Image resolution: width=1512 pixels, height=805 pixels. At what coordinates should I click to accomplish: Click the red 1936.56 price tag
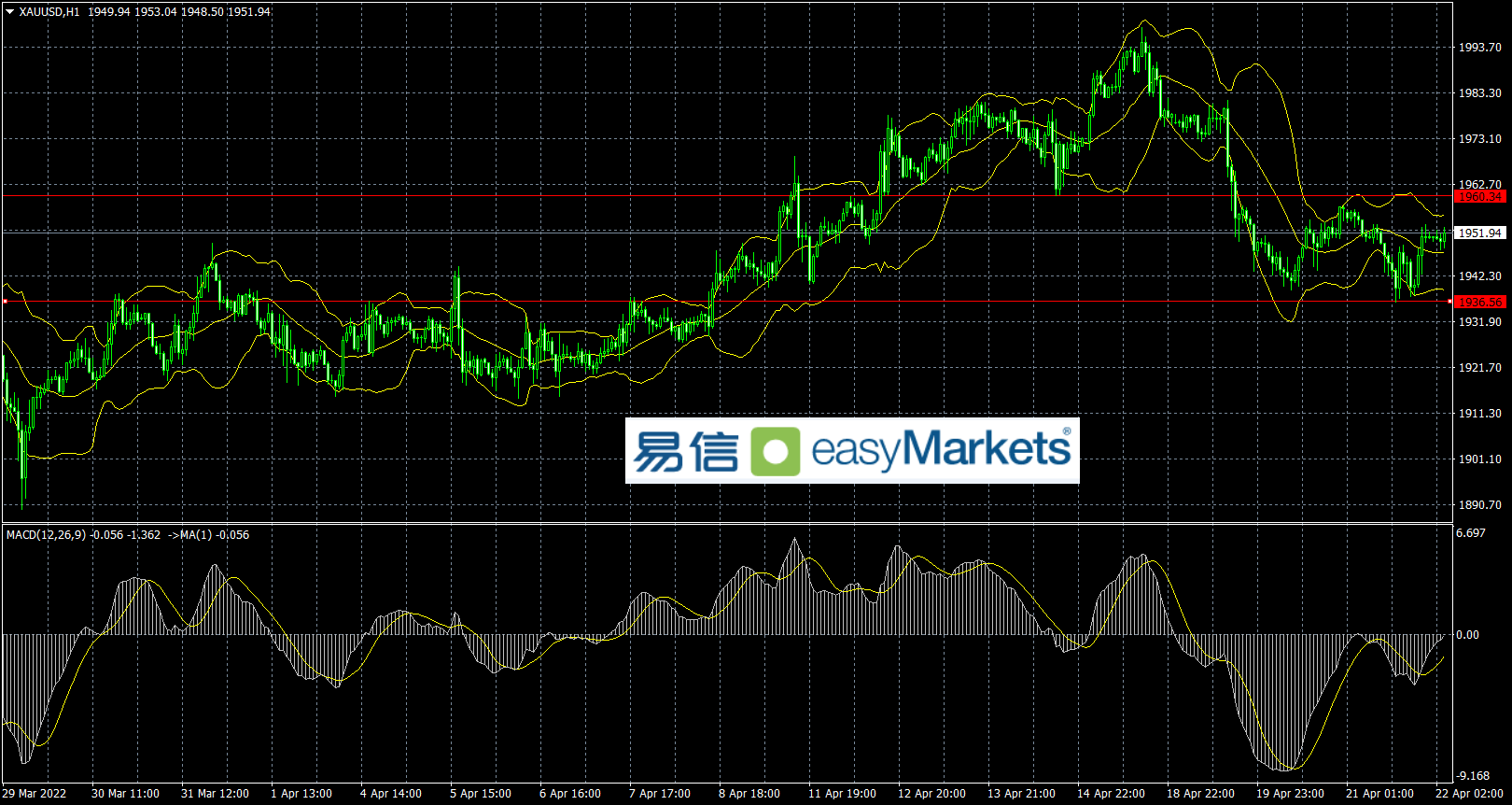pos(1480,303)
